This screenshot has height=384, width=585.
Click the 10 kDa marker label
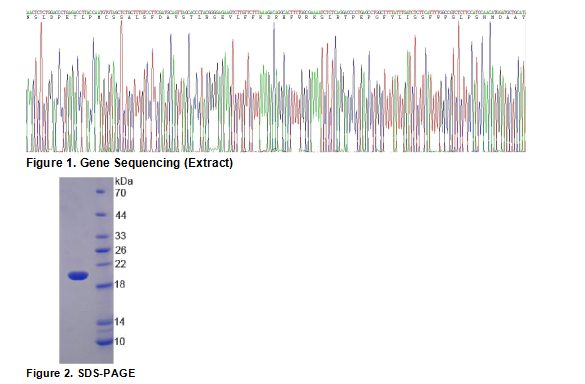tap(120, 341)
